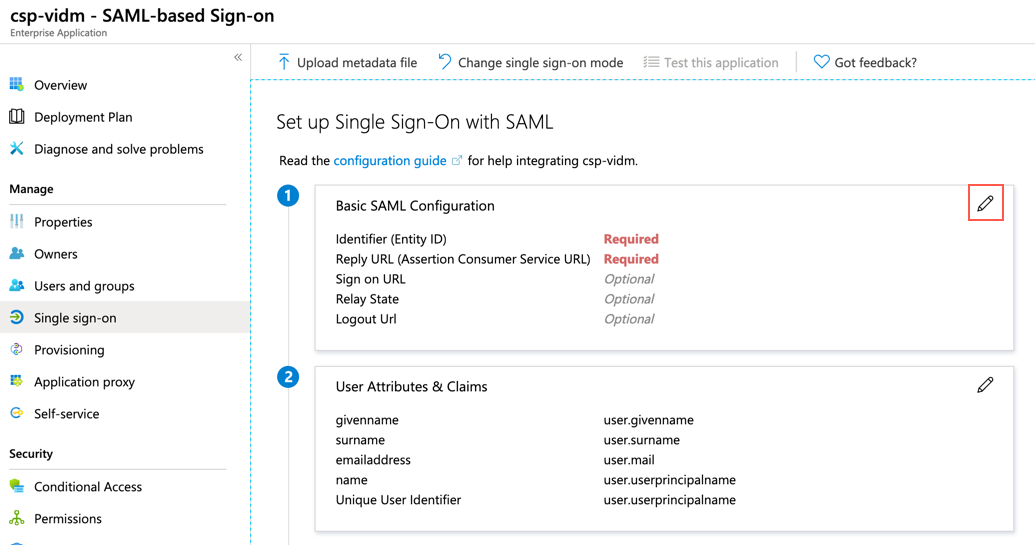Collapse the left sidebar with chevrons
Screen dimensions: 1035x545
(x=238, y=57)
